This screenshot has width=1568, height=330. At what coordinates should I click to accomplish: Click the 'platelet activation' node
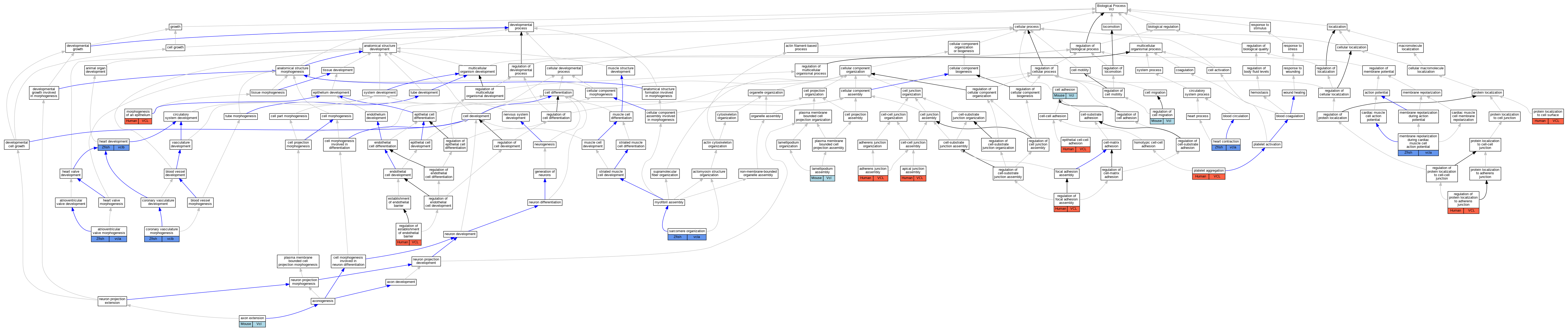point(1267,144)
